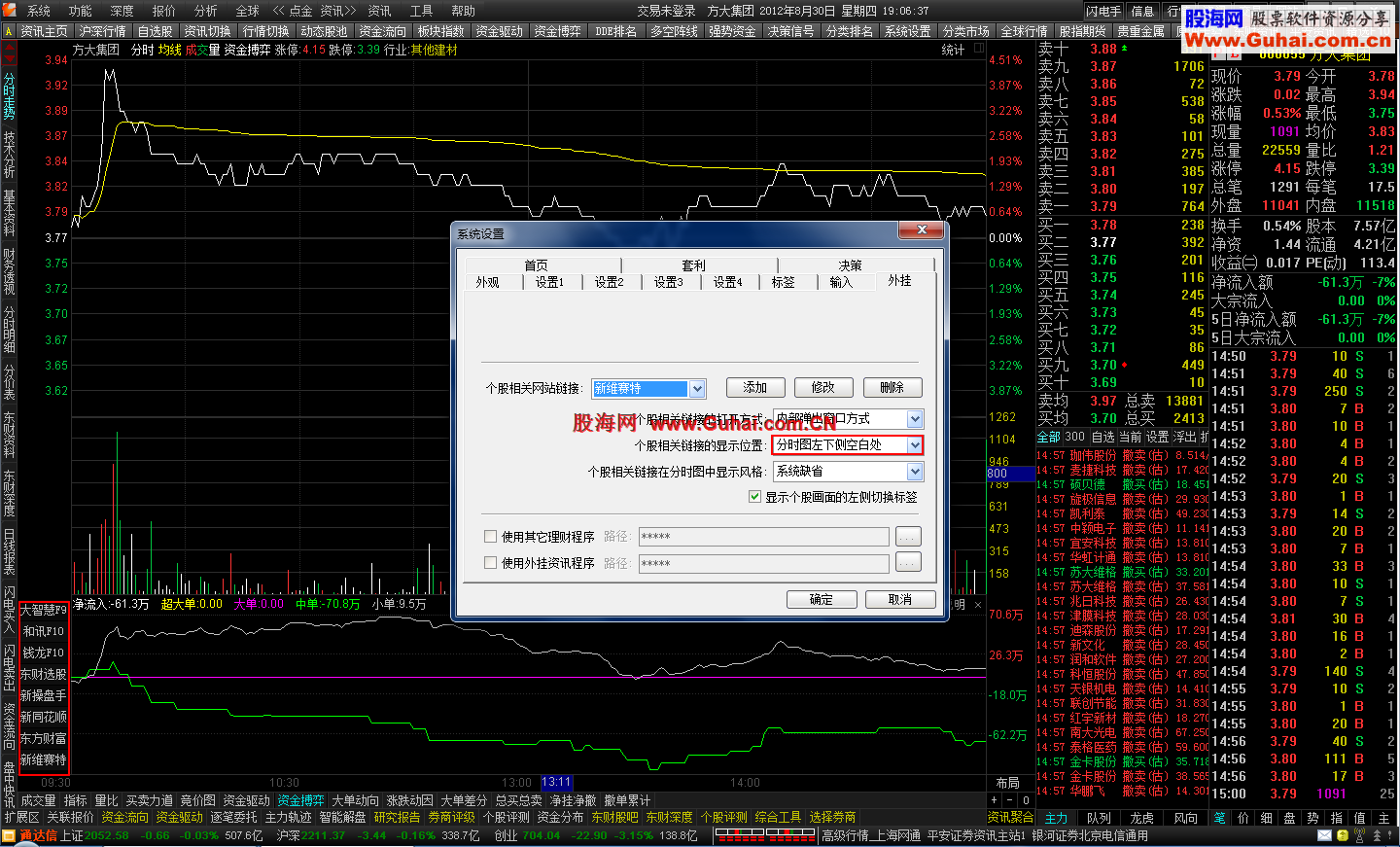The height and width of the screenshot is (847, 1400).
Task: Switch to 设置1 tab
Action: (549, 282)
